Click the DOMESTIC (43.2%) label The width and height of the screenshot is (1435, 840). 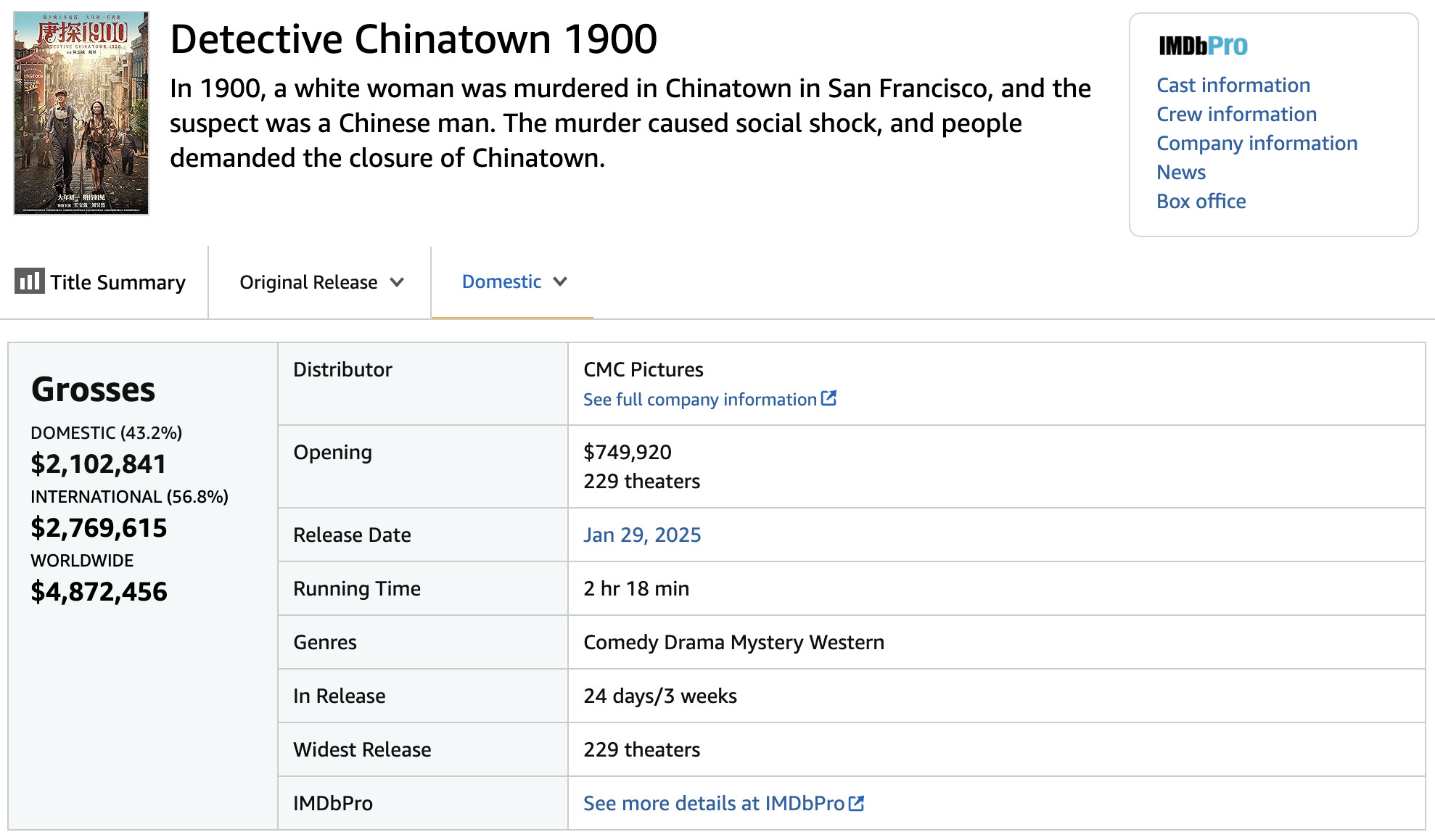(x=107, y=433)
